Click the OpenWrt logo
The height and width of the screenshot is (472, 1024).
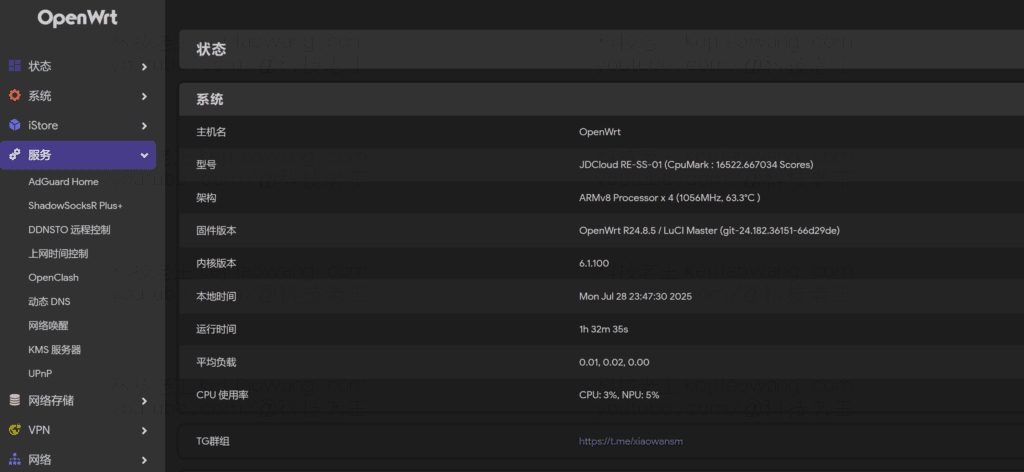78,18
